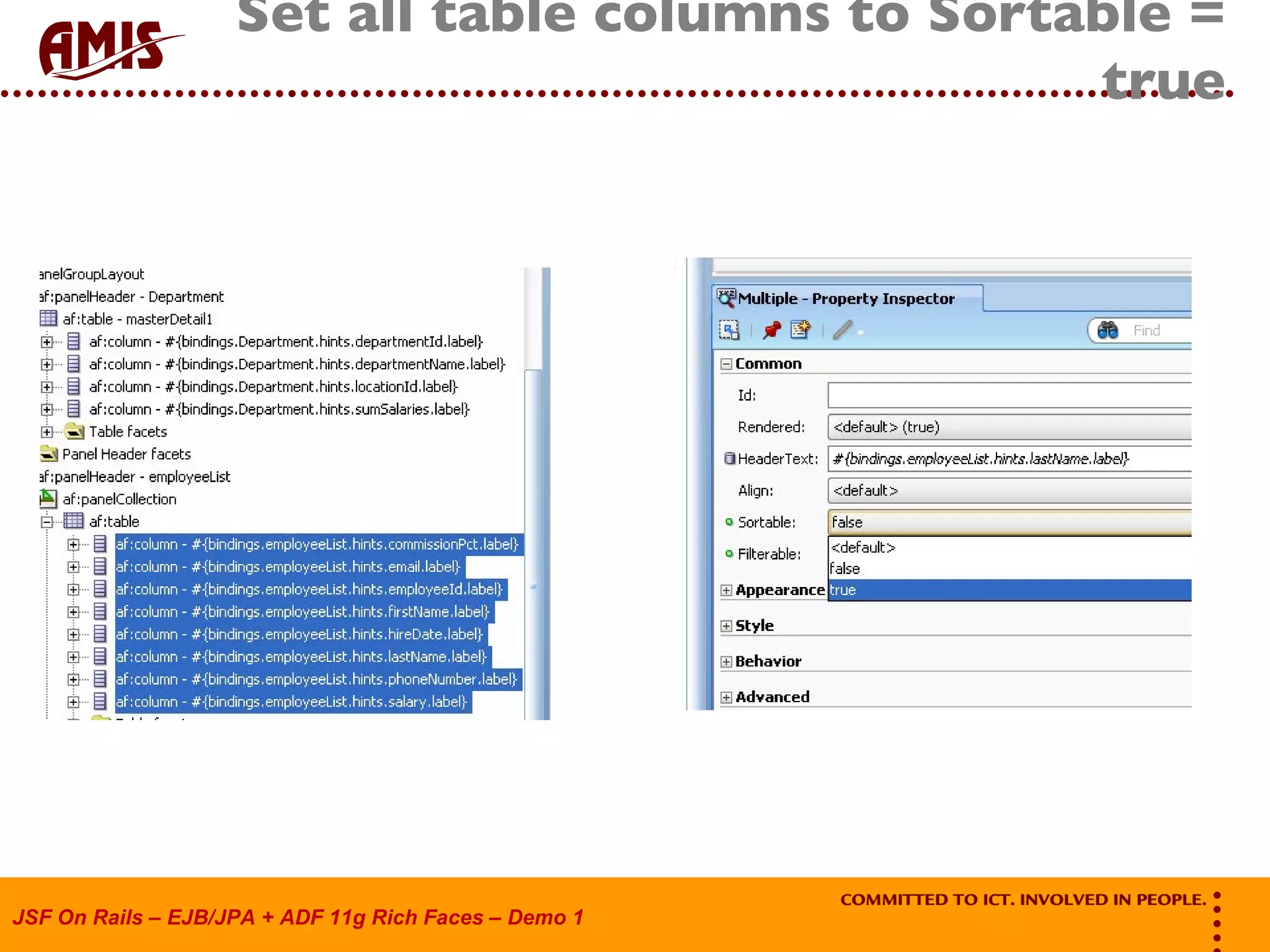Click the Property Inspector select-component icon
This screenshot has width=1270, height=952.
729,330
